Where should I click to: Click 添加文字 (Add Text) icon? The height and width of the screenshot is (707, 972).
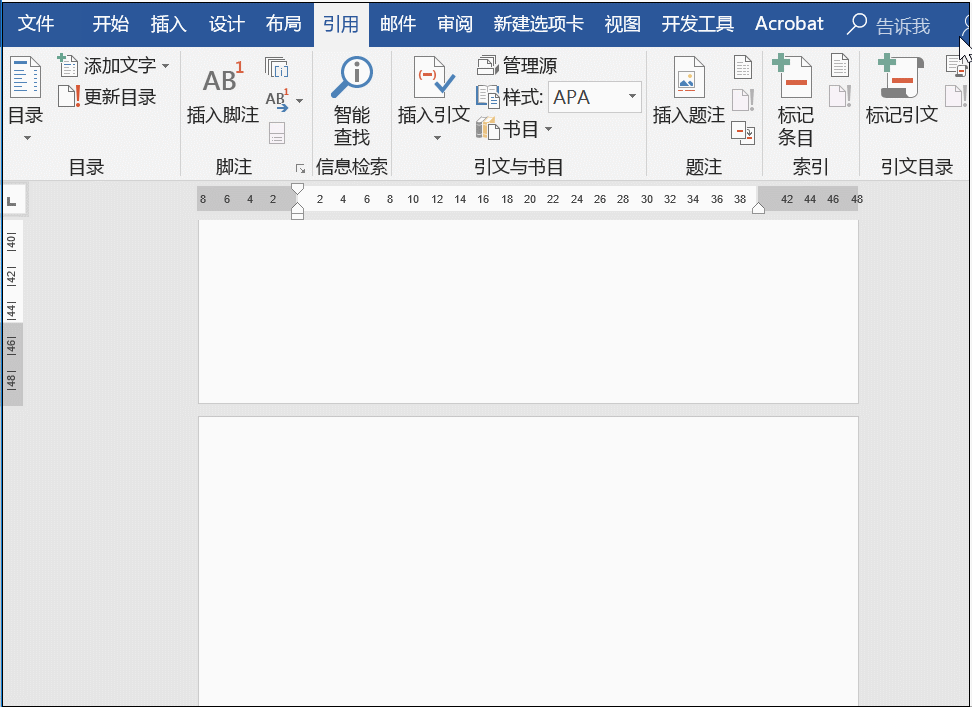coord(67,65)
